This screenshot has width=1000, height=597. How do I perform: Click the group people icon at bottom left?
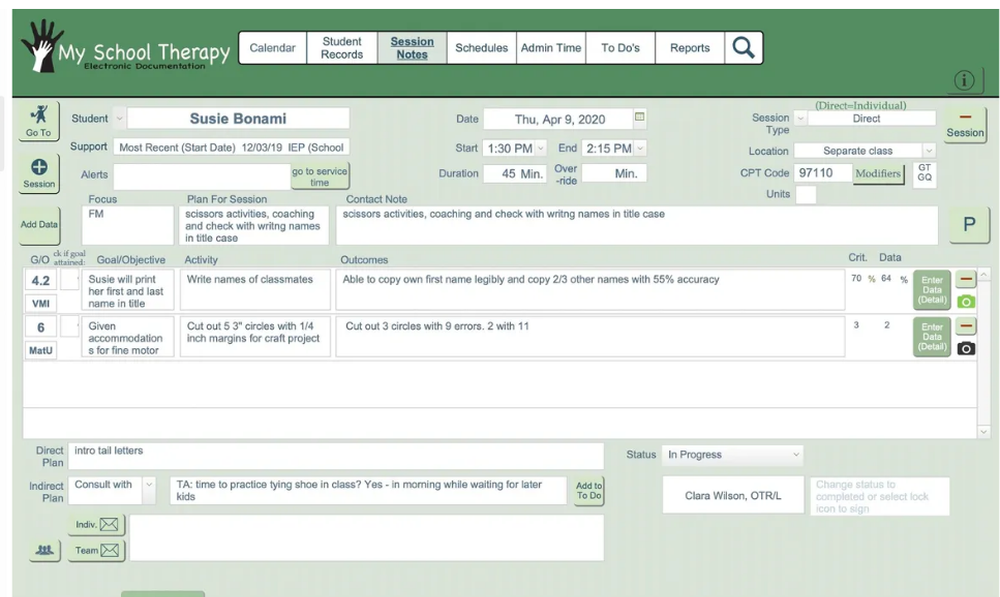coord(45,550)
